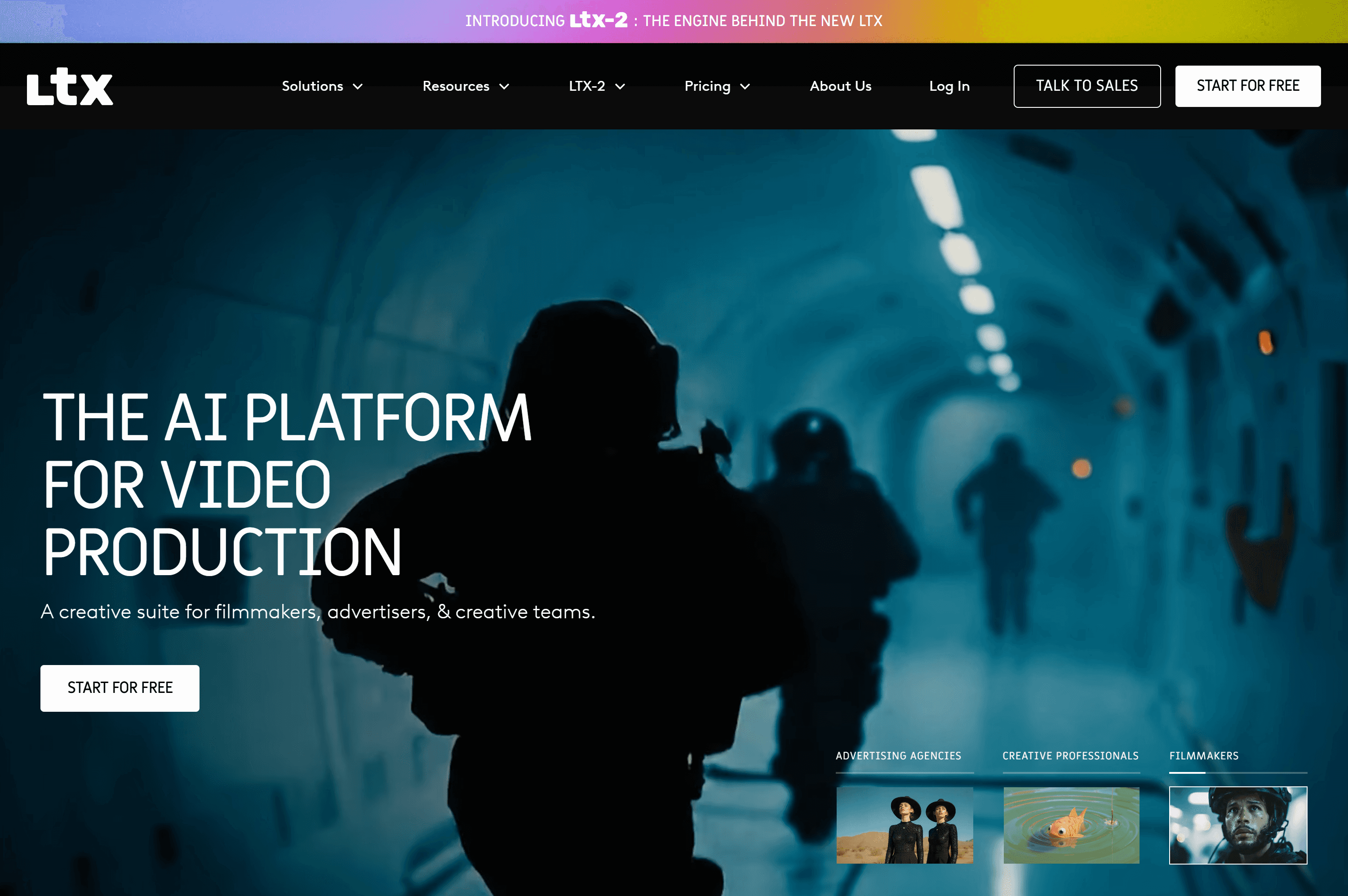Open the Resources menu label
The height and width of the screenshot is (896, 1348).
pyautogui.click(x=456, y=86)
